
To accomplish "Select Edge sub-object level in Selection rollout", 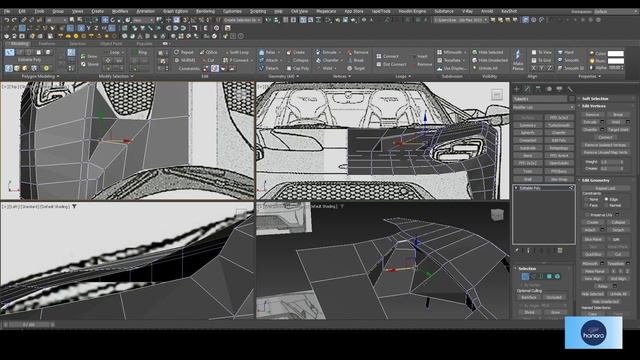I will point(533,276).
